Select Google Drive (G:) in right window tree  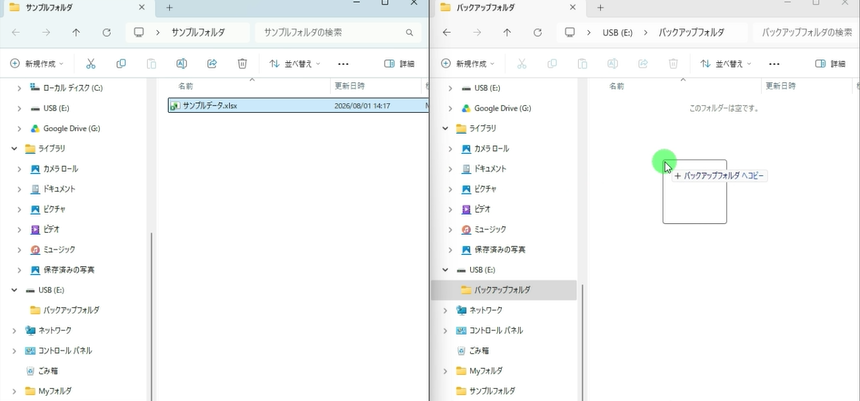pyautogui.click(x=502, y=108)
